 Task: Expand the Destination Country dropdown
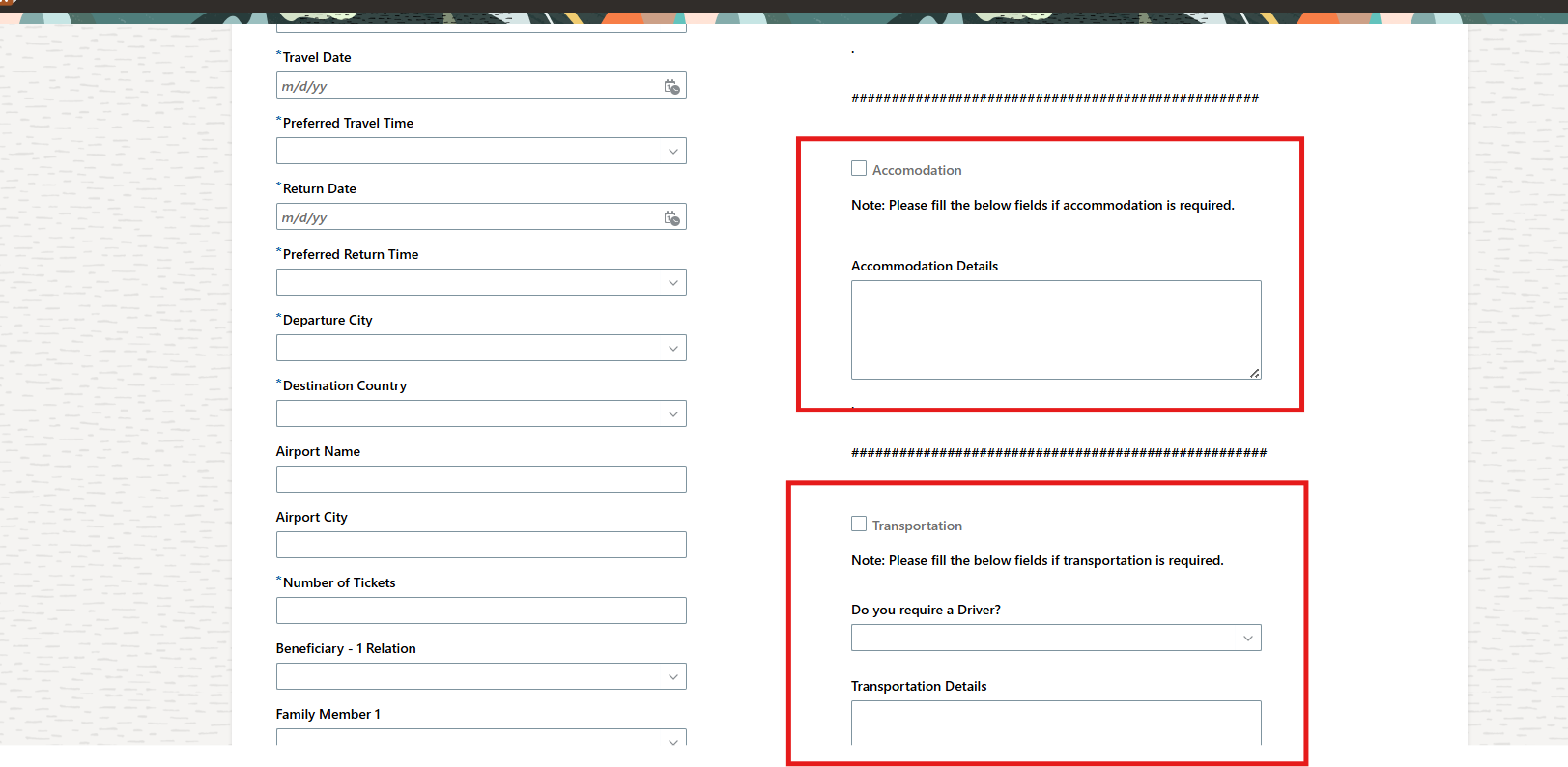pyautogui.click(x=481, y=414)
